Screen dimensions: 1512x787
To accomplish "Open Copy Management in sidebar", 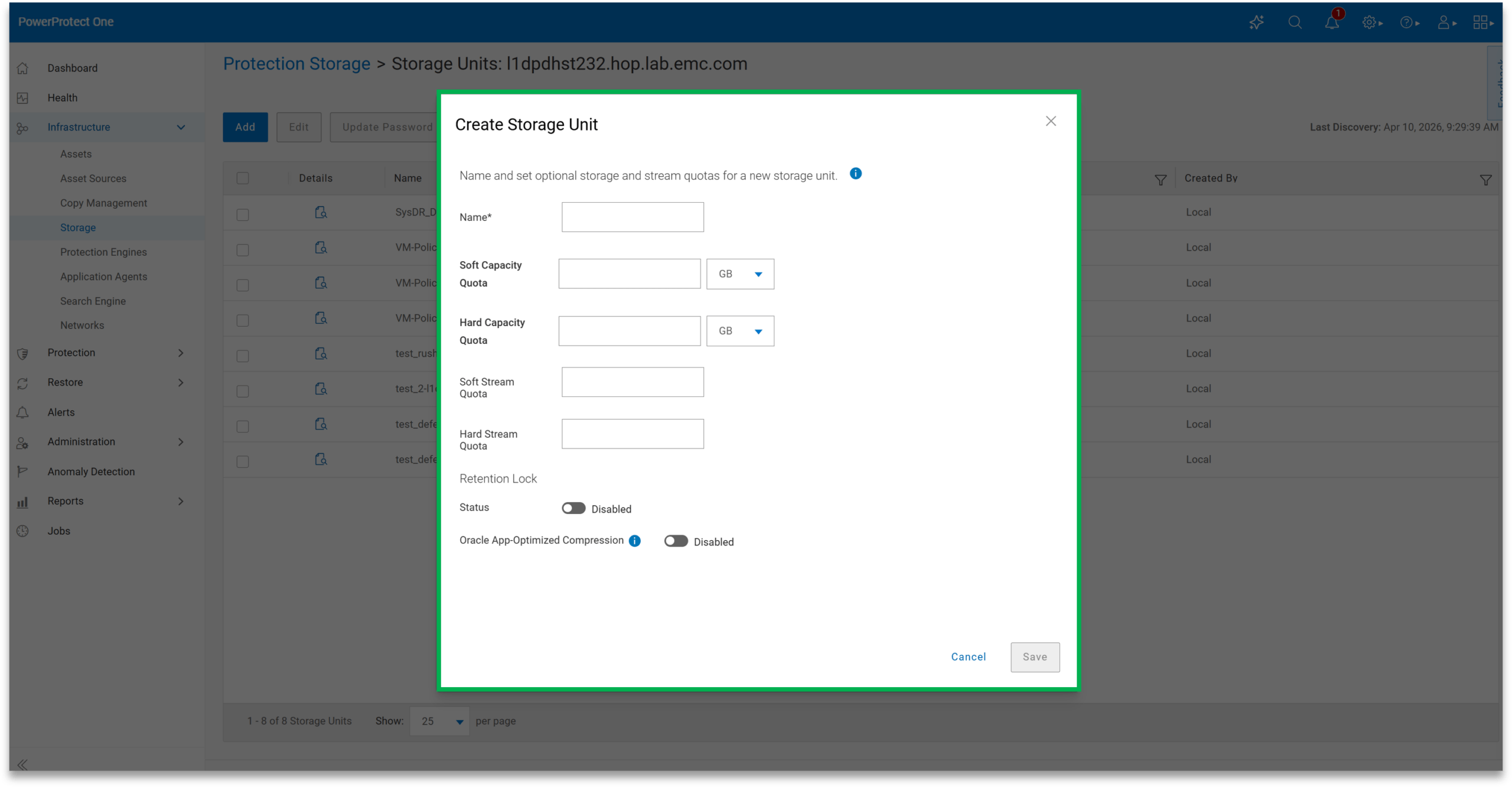I will coord(103,203).
